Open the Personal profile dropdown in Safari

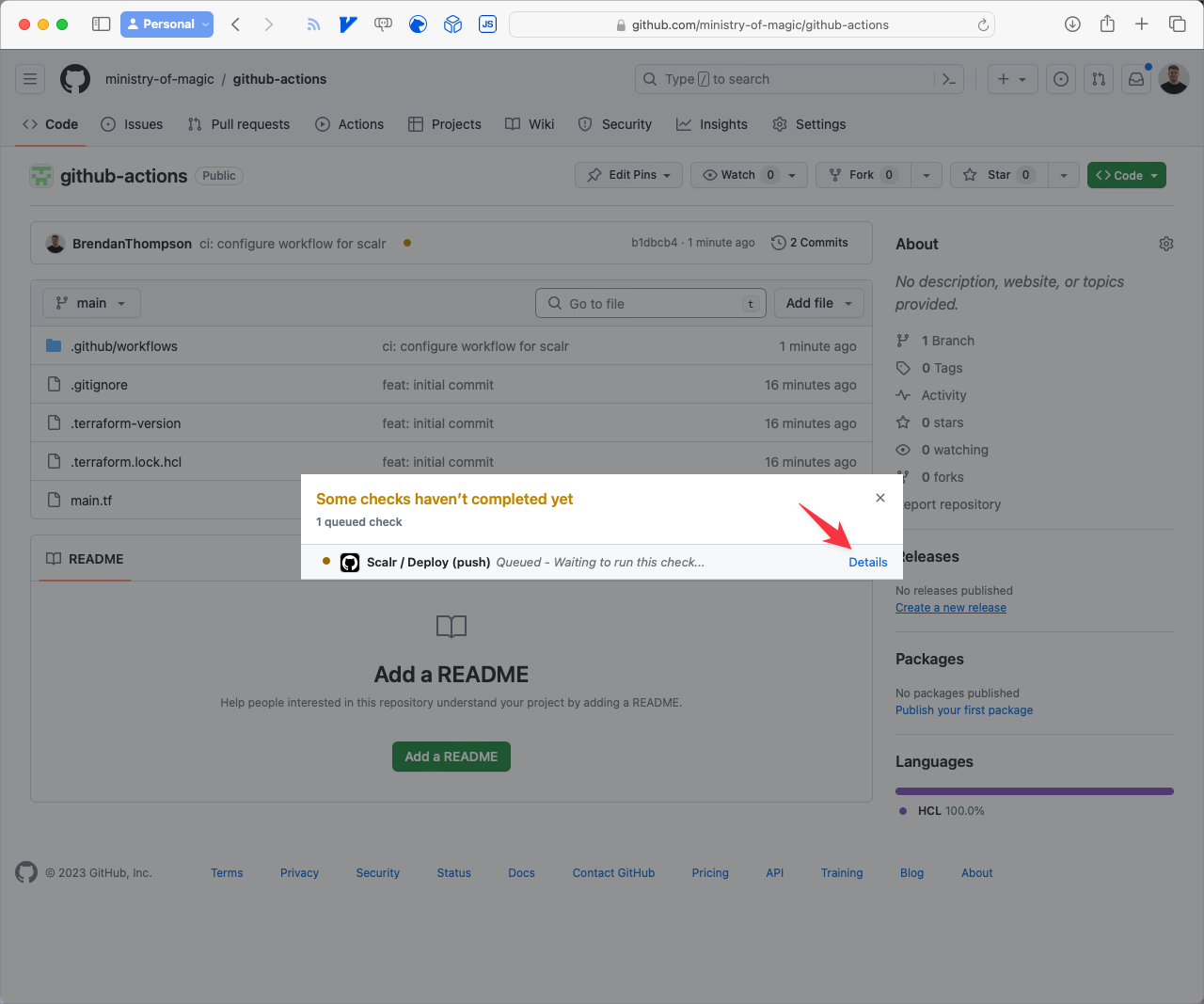click(166, 24)
